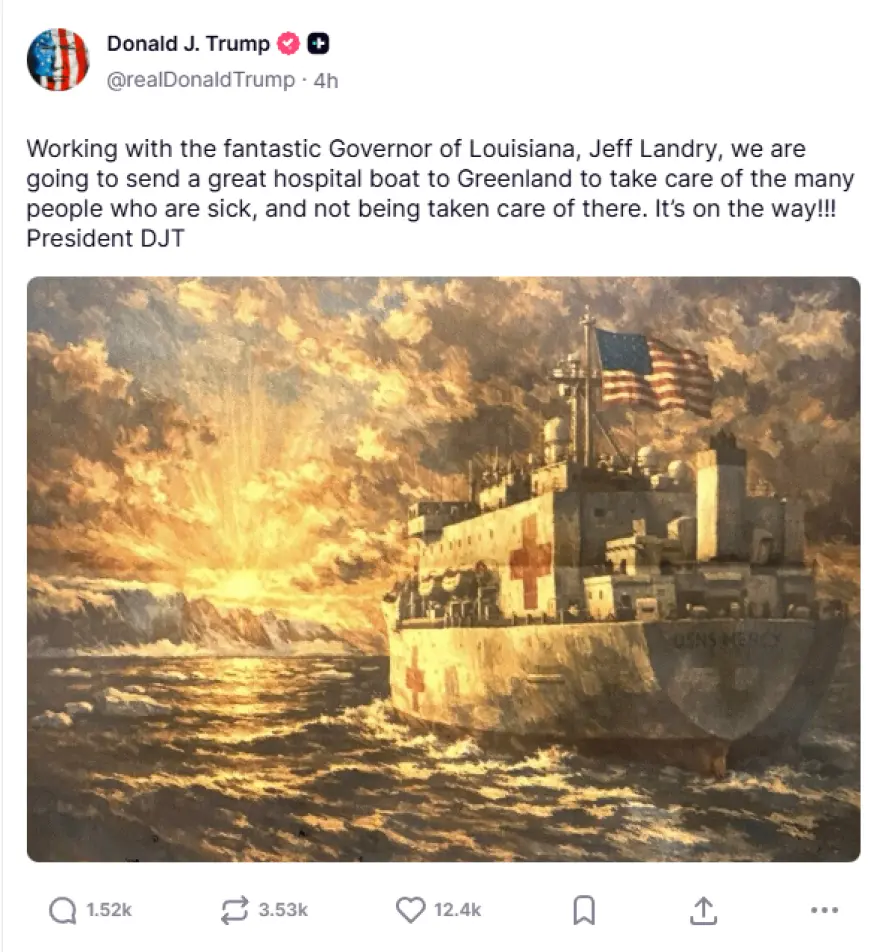The height and width of the screenshot is (952, 880).
Task: Like the post with the heart icon
Action: click(x=411, y=910)
